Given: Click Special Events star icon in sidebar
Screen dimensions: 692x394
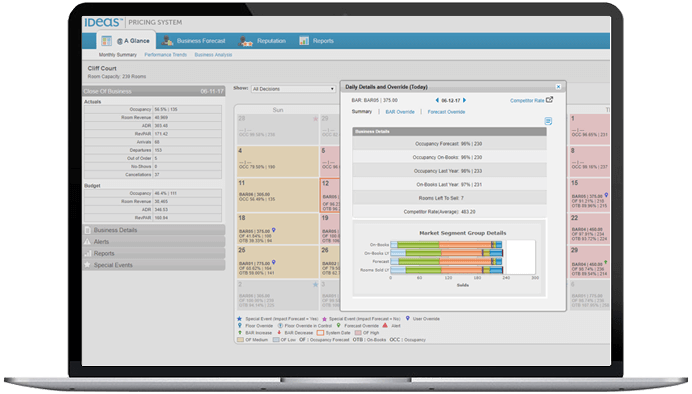Looking at the screenshot, I should pos(87,265).
